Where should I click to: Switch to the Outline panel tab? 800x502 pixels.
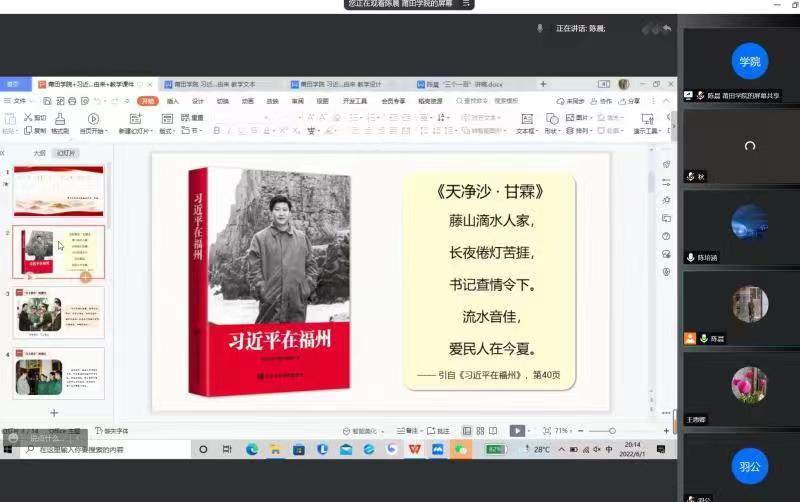(x=39, y=153)
